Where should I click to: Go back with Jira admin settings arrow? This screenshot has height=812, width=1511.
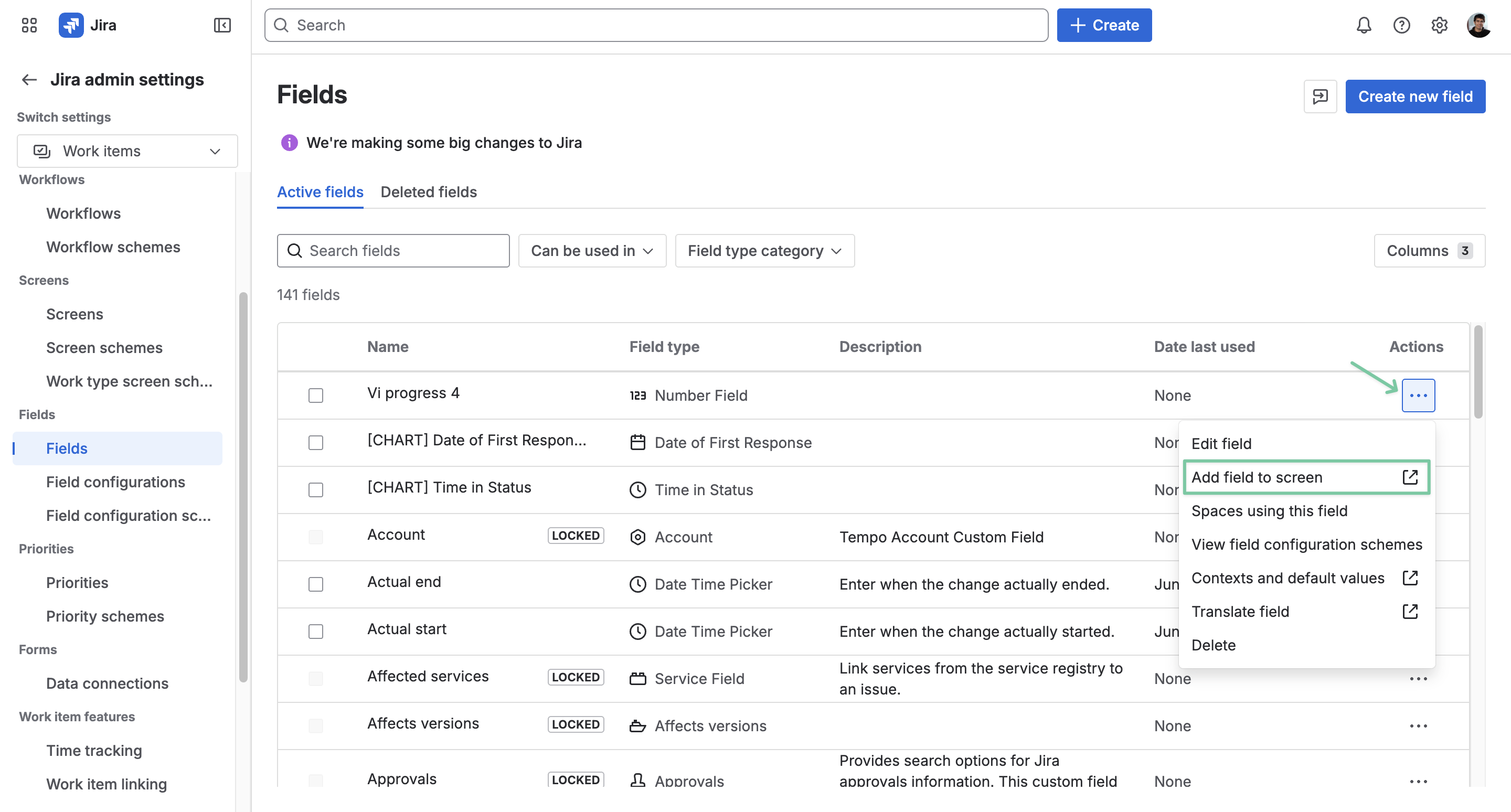coord(29,79)
